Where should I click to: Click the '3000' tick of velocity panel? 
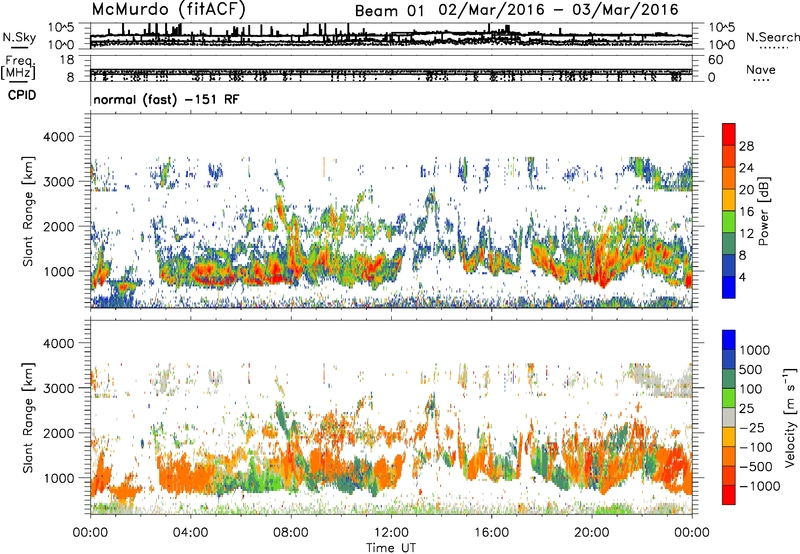60,388
